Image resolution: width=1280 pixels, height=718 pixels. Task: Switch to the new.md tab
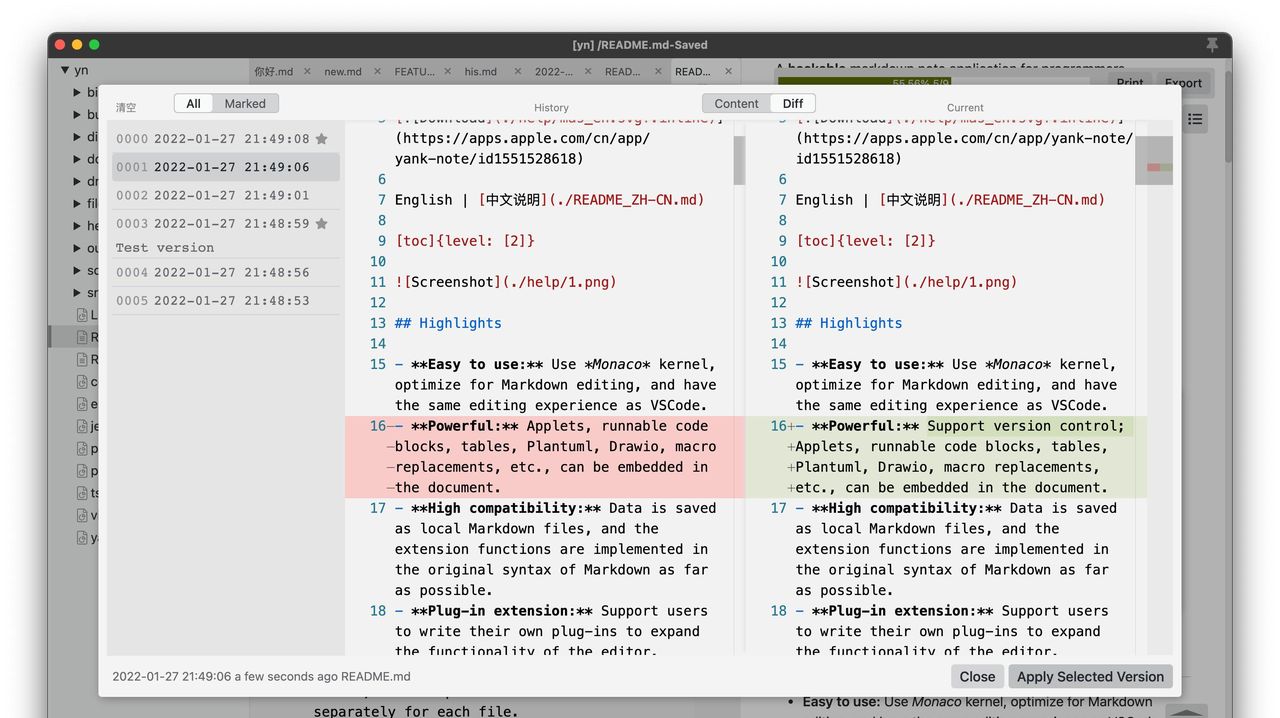click(342, 72)
